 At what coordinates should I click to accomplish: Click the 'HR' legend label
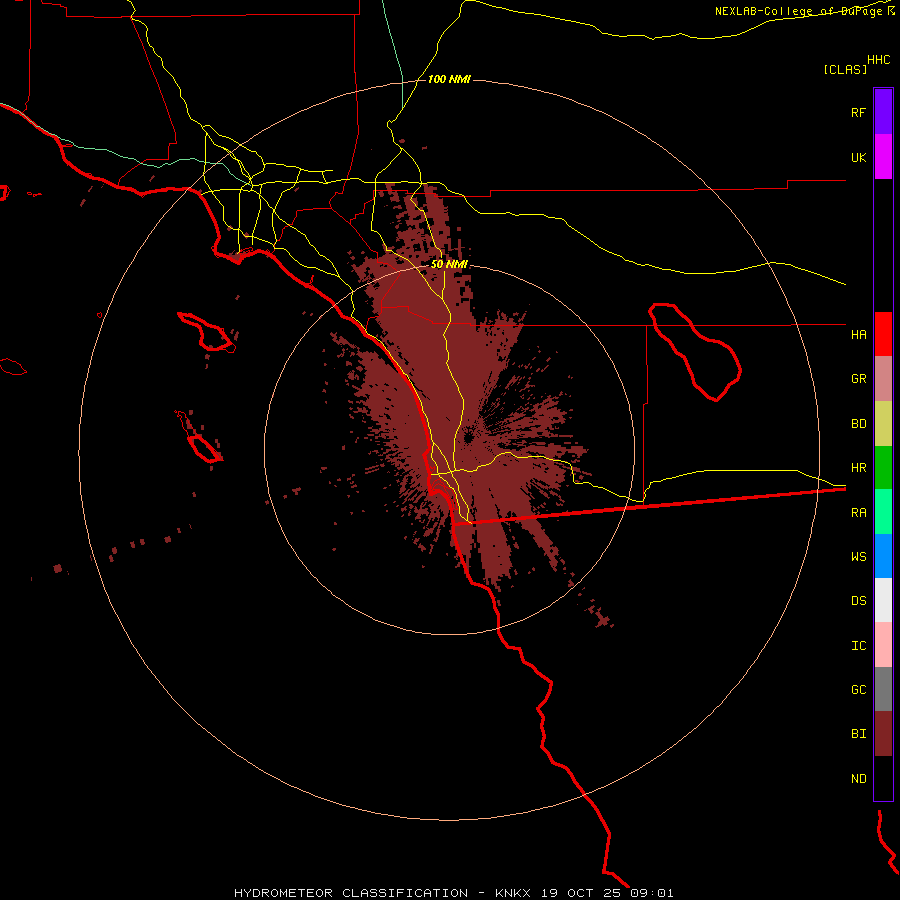[x=858, y=468]
